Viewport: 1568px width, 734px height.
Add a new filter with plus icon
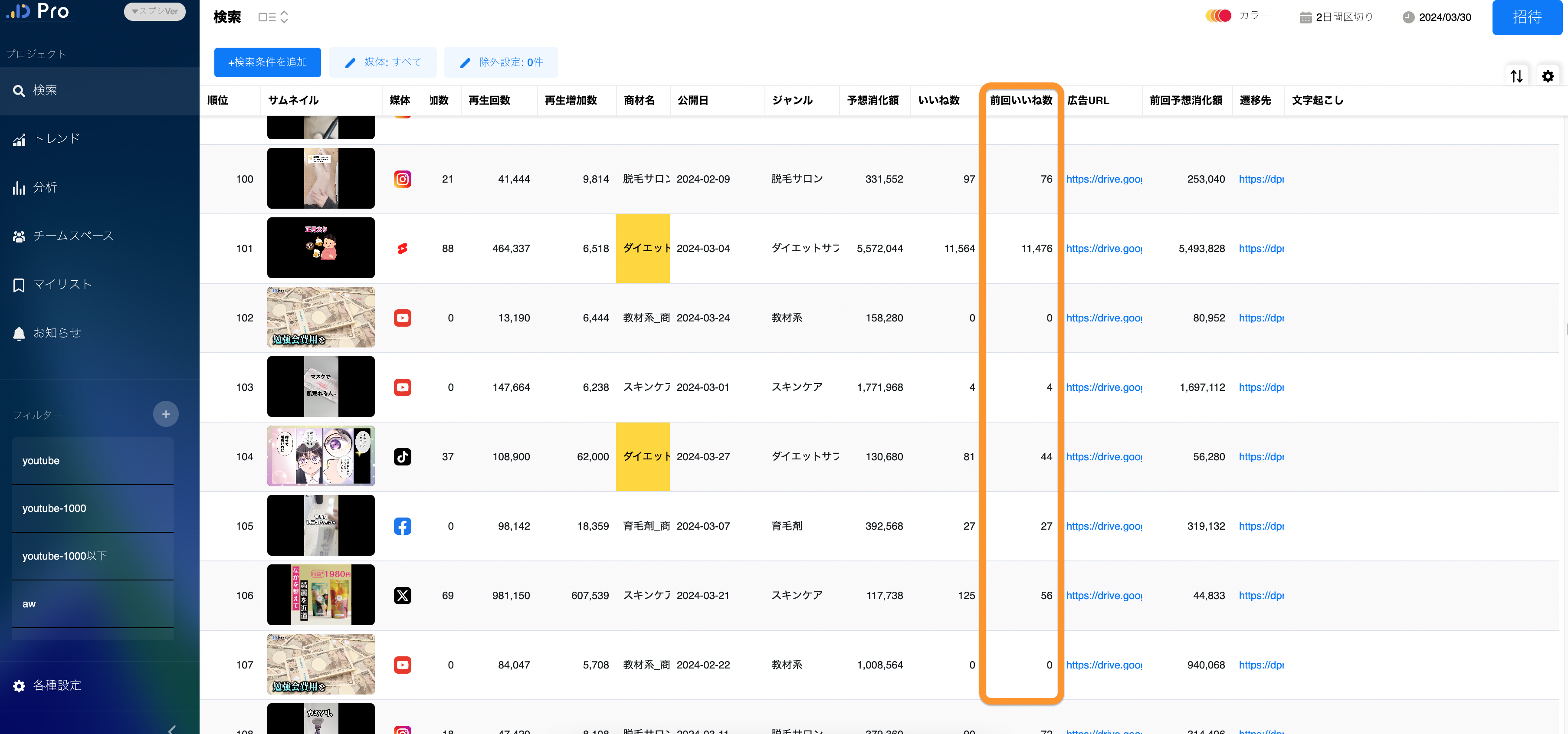pos(166,414)
